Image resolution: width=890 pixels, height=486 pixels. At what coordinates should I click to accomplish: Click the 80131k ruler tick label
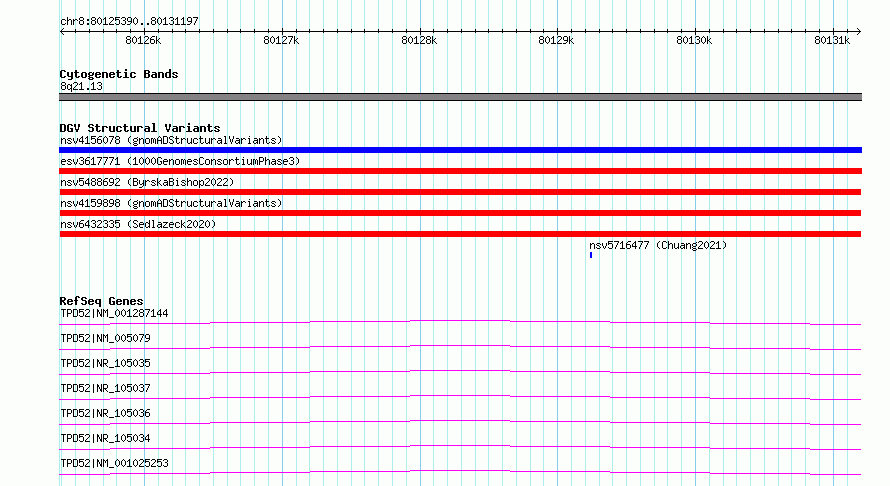832,40
